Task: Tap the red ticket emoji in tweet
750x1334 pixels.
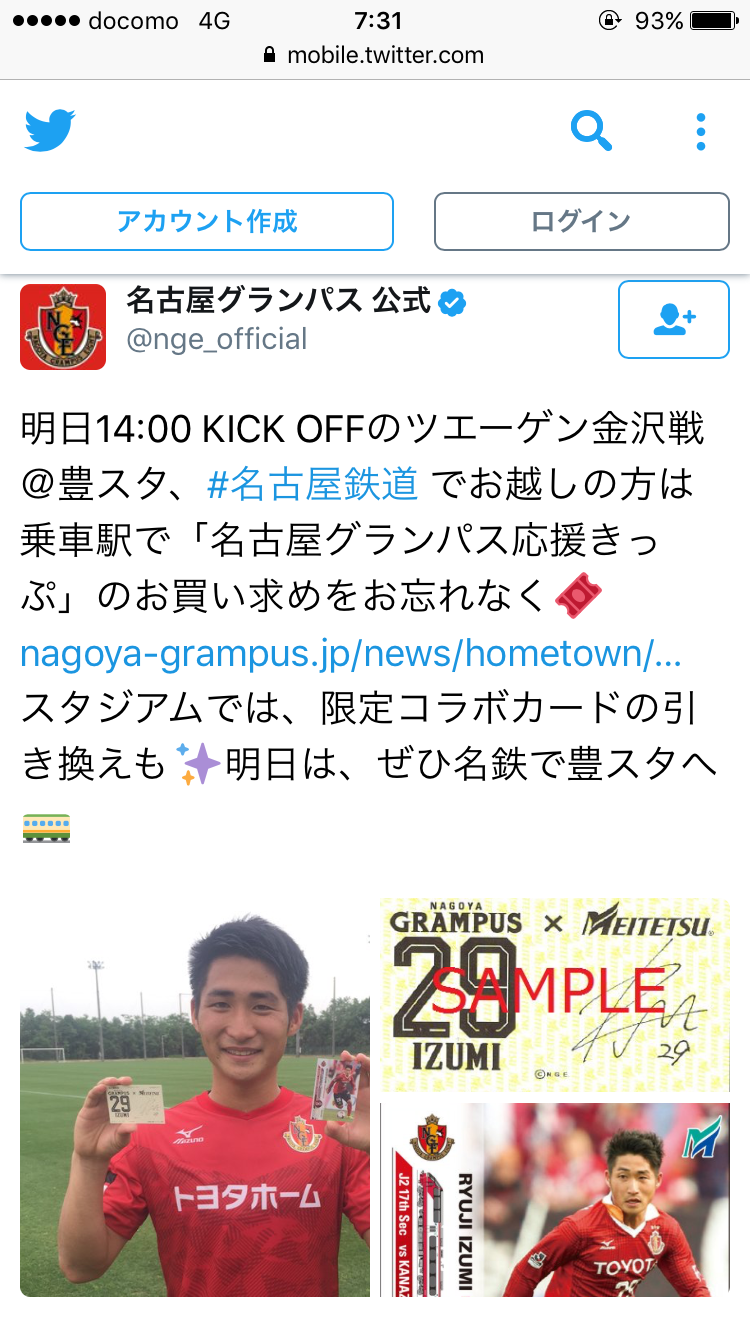Action: (578, 598)
